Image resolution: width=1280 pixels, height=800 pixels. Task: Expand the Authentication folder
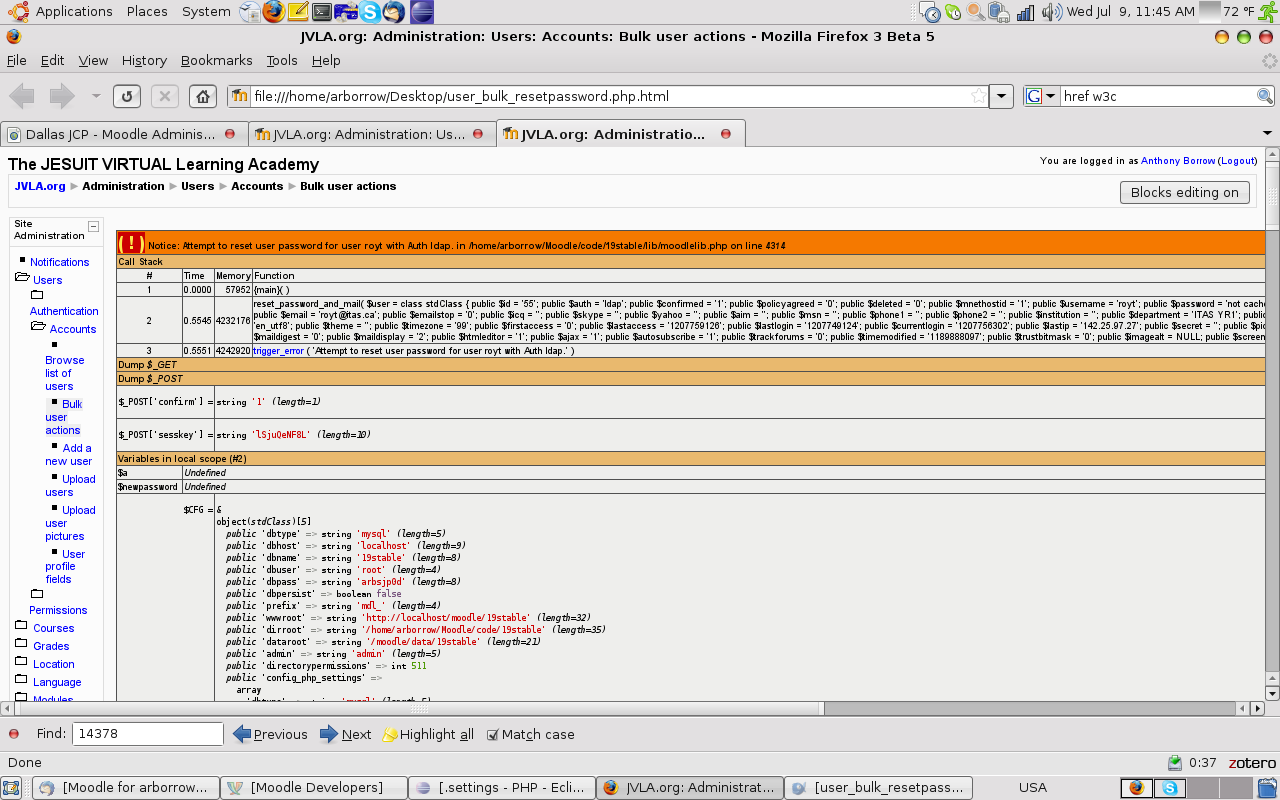37,295
